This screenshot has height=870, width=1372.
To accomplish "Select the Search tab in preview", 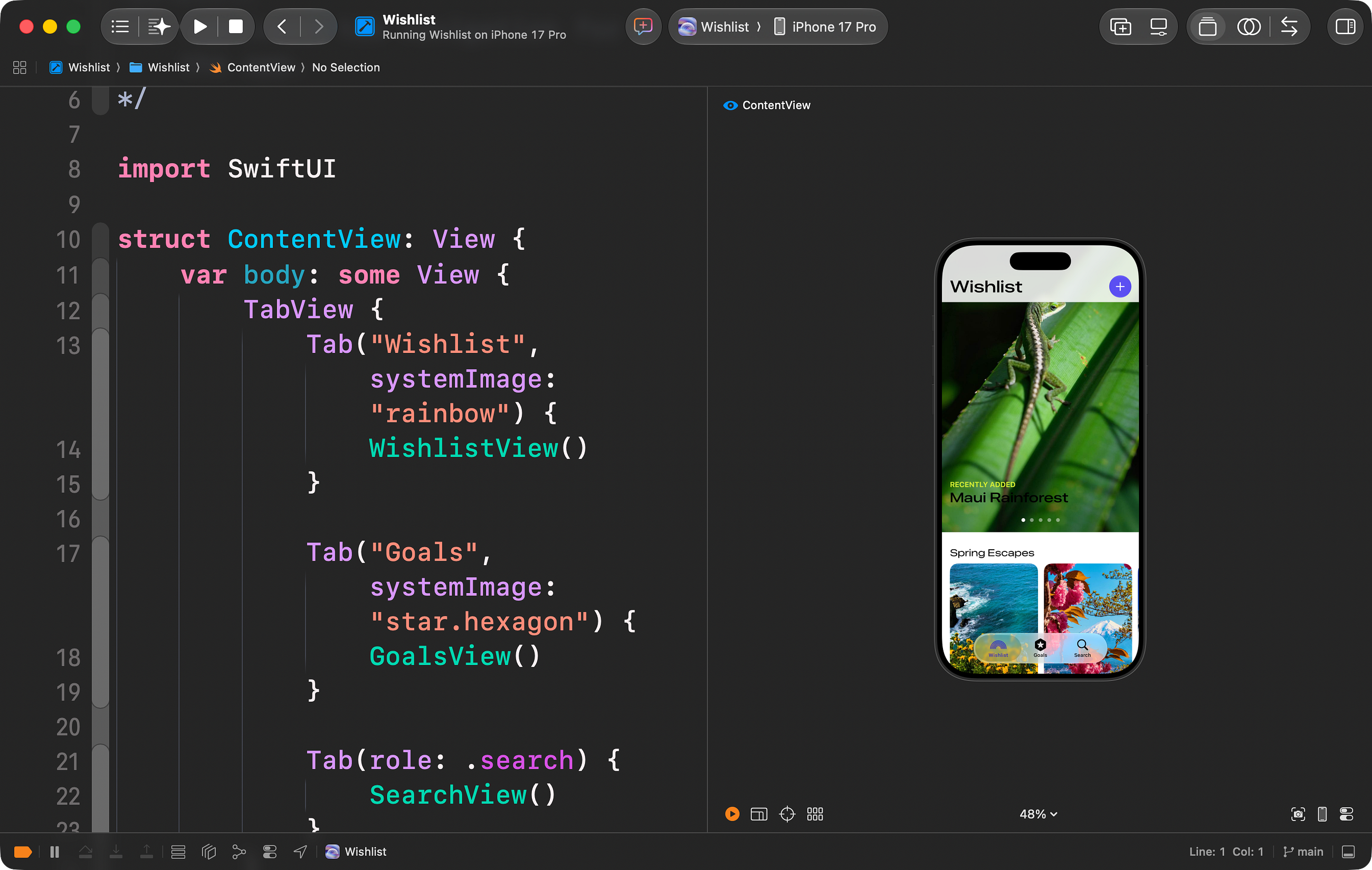I will pyautogui.click(x=1082, y=648).
